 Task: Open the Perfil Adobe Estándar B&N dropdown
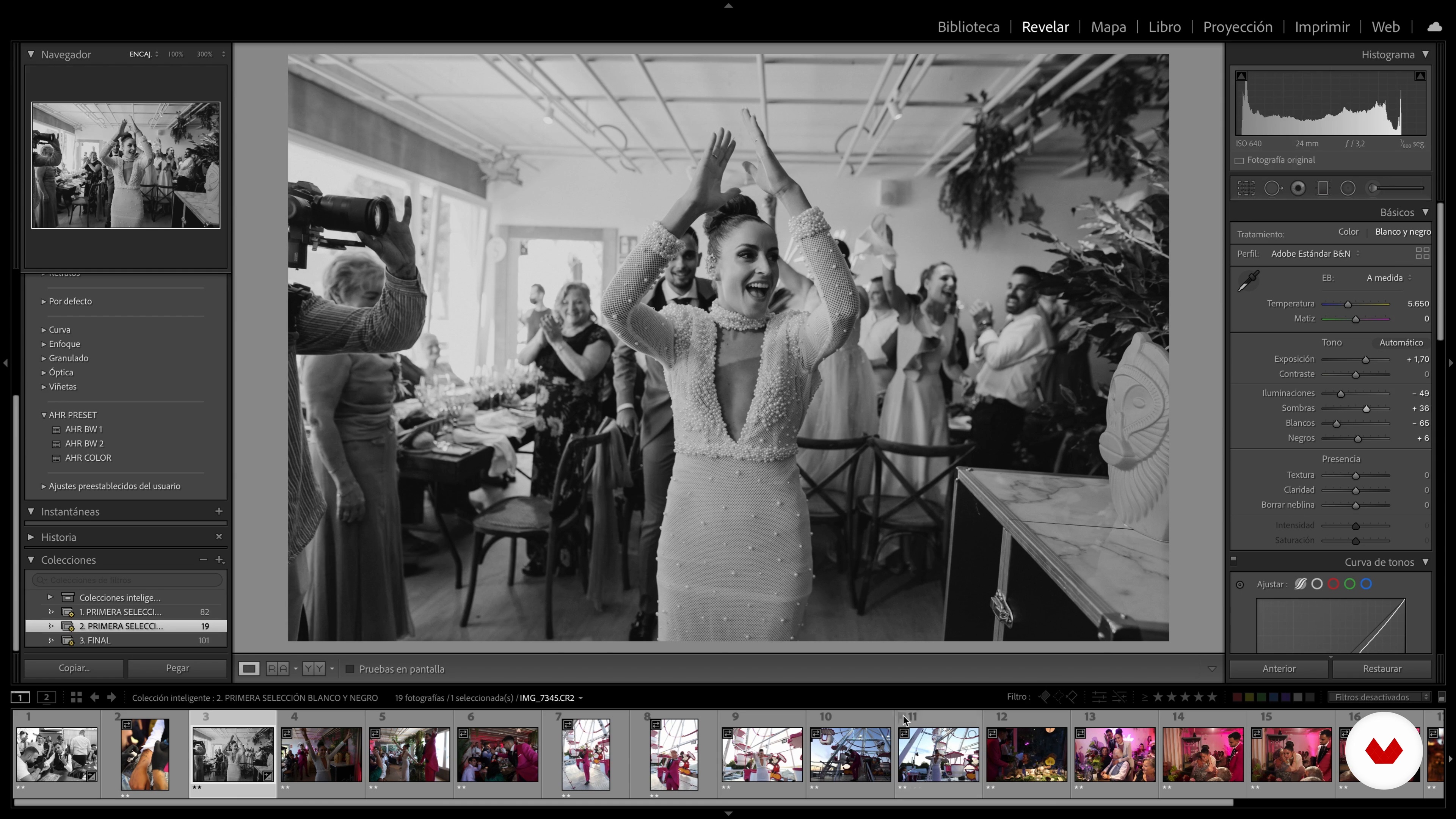coord(1315,253)
